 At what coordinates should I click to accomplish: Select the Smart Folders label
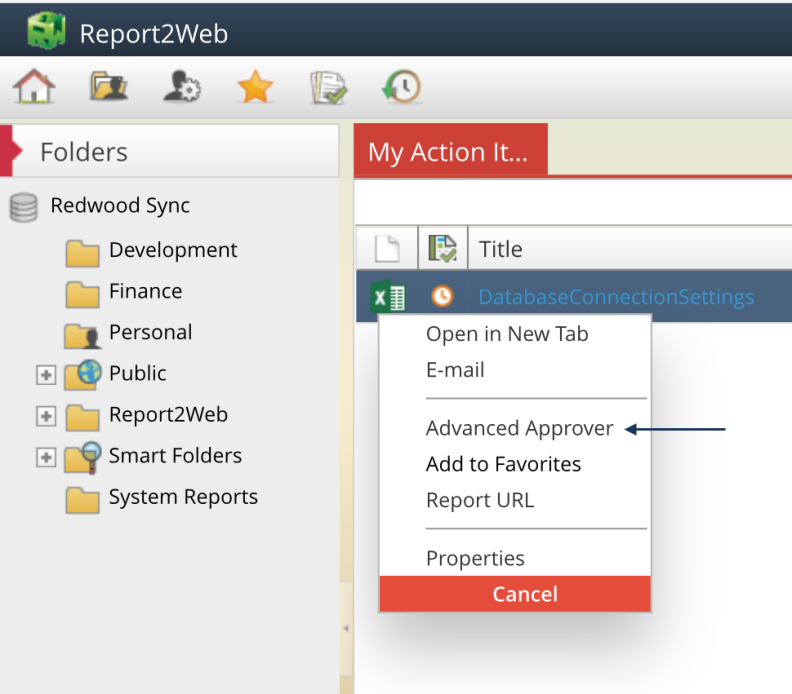coord(175,456)
